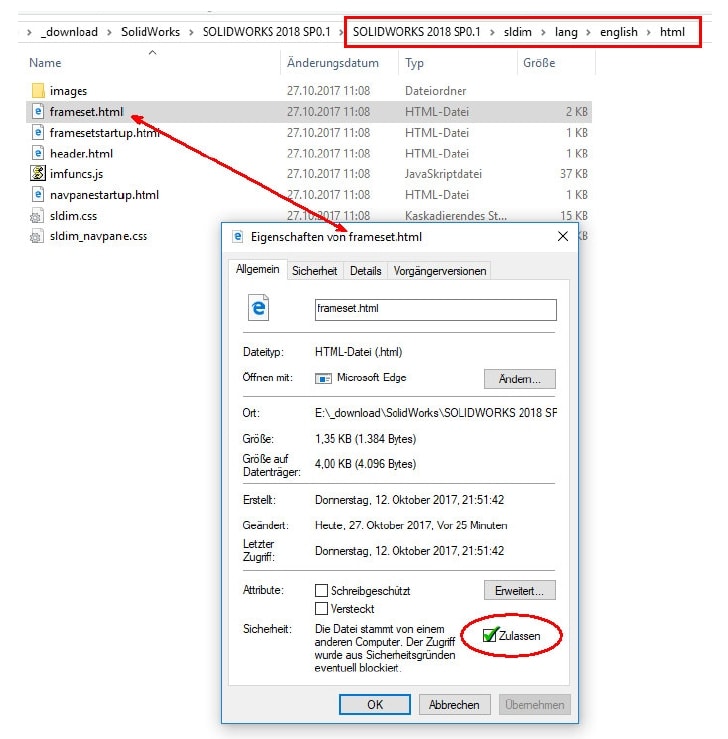
Task: Expand chevron after the second SOLIDWORKS 2018 SP0.1
Action: [x=492, y=32]
